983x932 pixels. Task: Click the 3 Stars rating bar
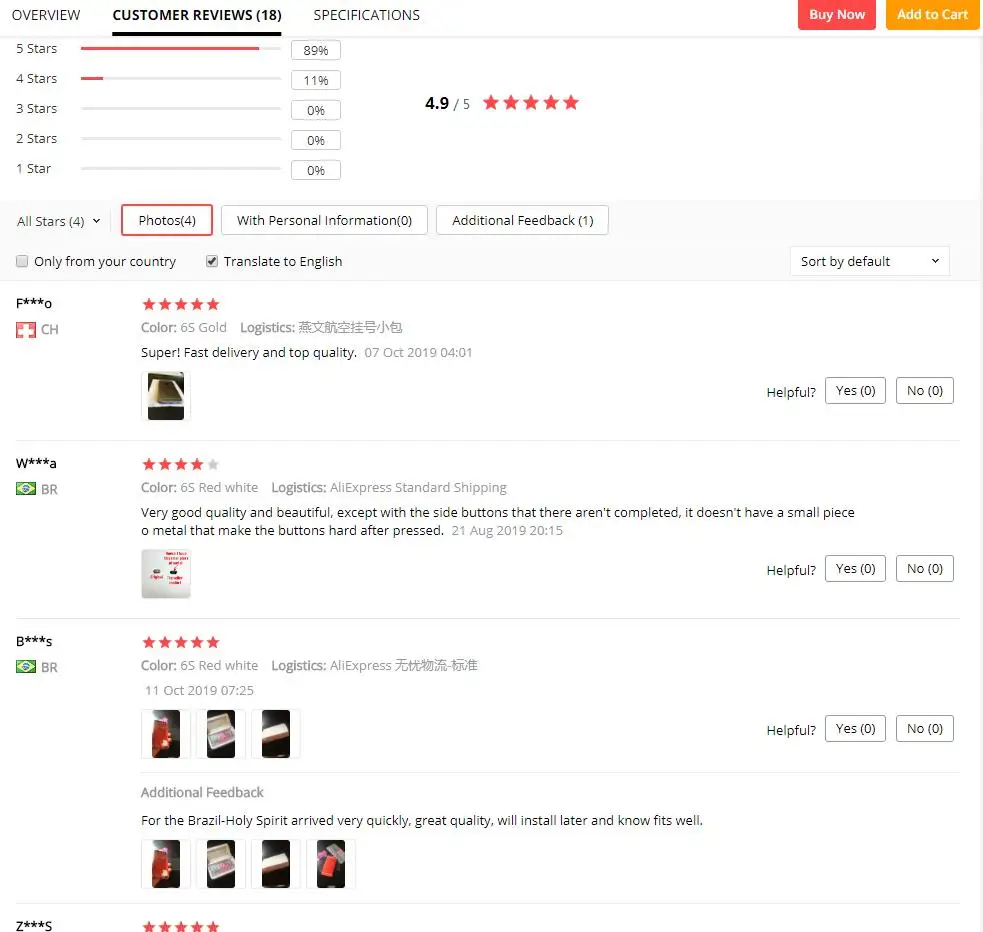point(181,108)
